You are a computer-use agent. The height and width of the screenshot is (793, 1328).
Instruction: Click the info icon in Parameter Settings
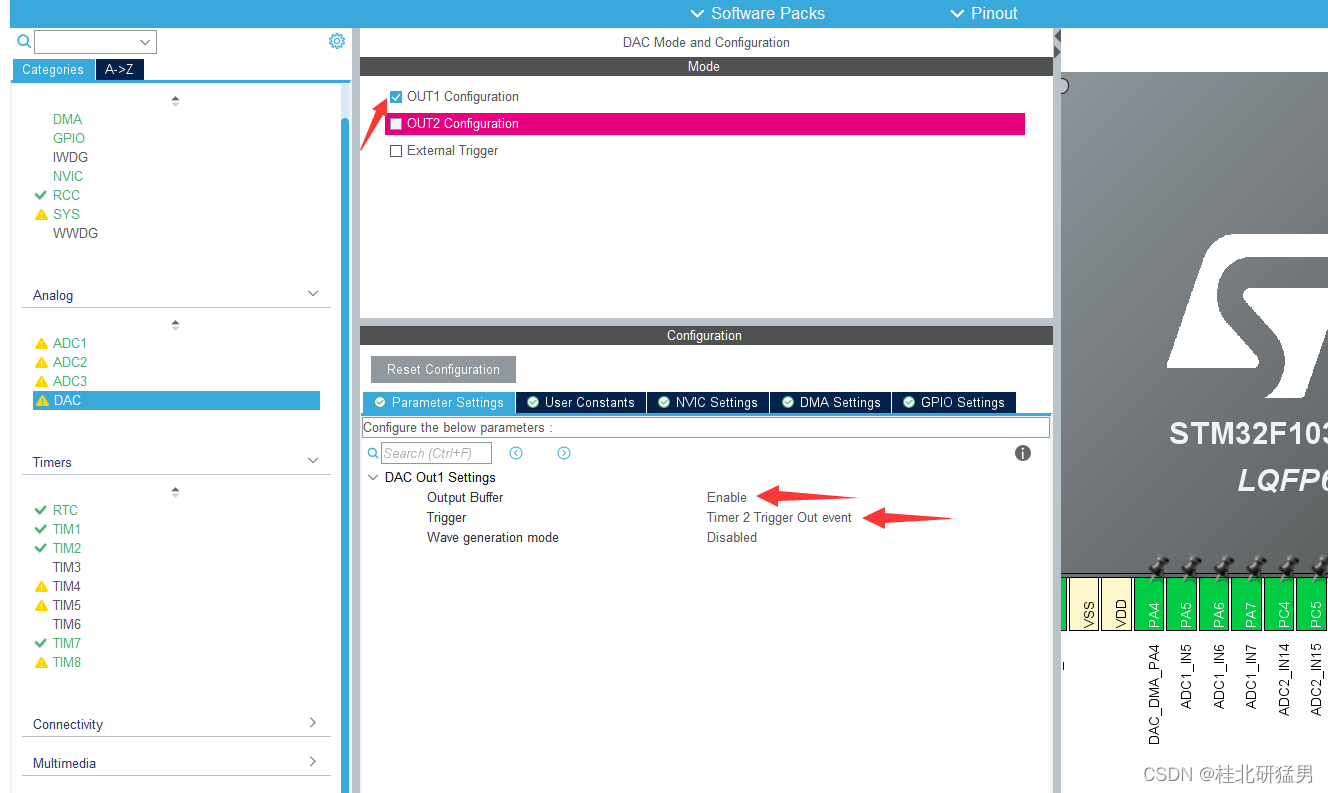[x=1023, y=453]
